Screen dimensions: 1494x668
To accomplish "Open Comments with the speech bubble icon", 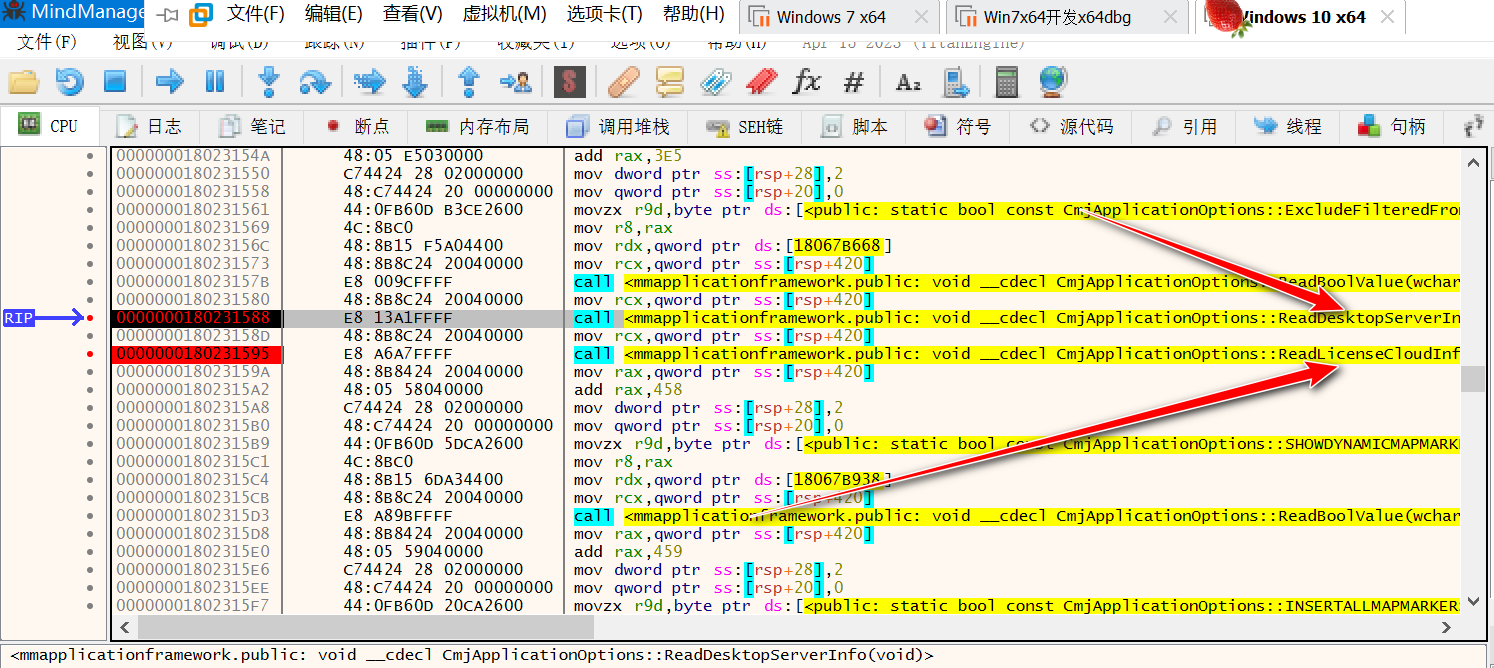I will (x=669, y=82).
